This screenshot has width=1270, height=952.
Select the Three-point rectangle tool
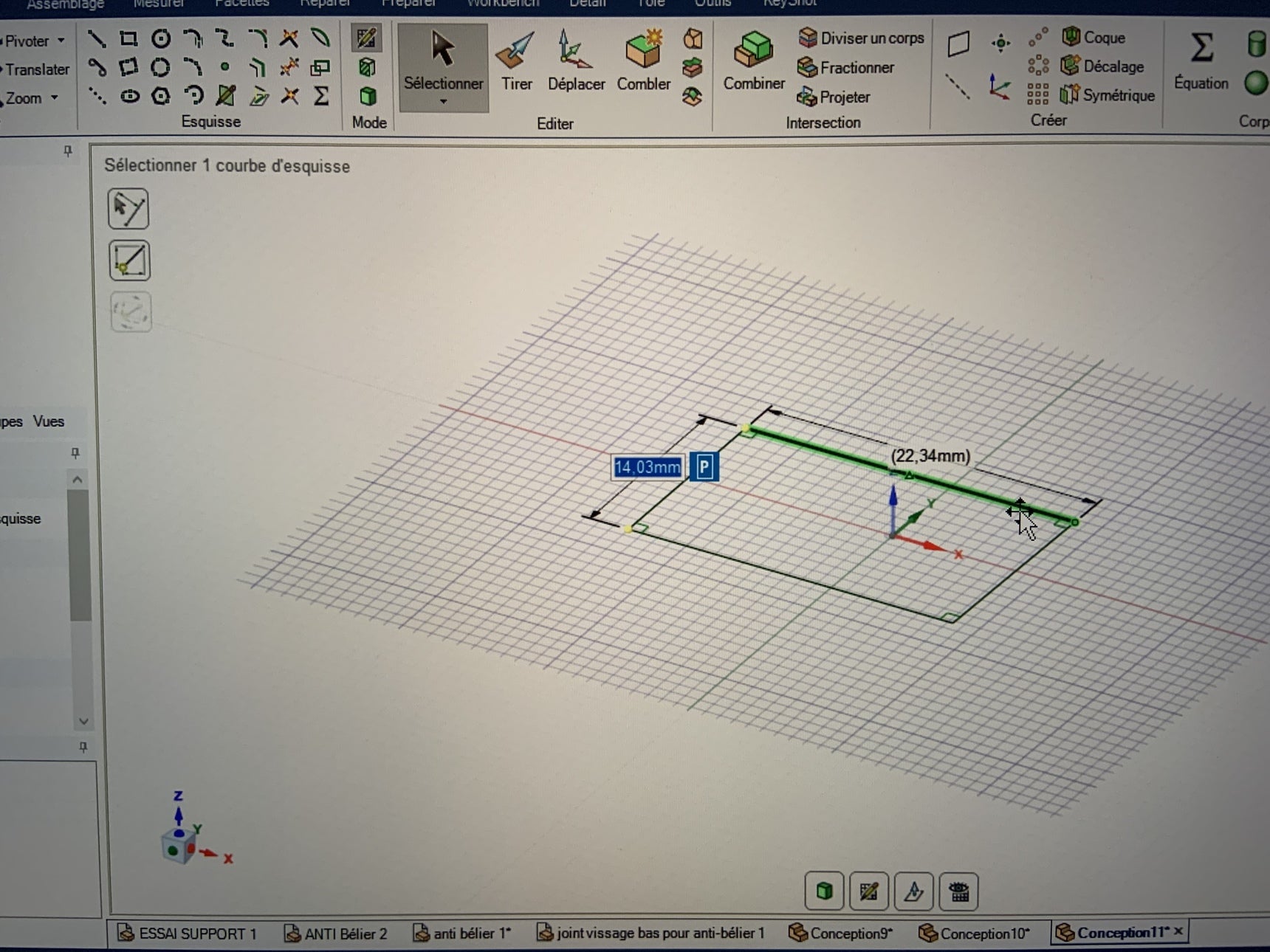128,68
